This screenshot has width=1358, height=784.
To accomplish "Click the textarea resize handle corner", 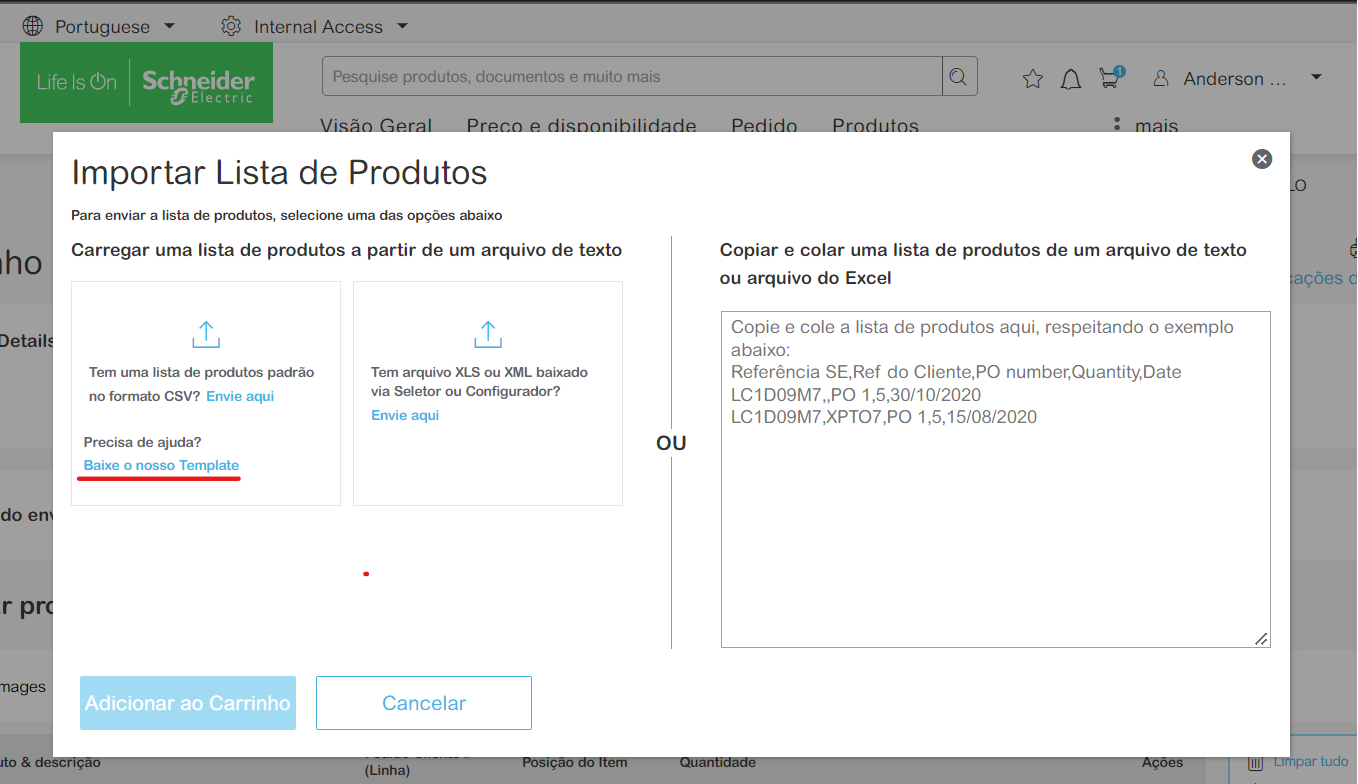I will pos(1262,639).
